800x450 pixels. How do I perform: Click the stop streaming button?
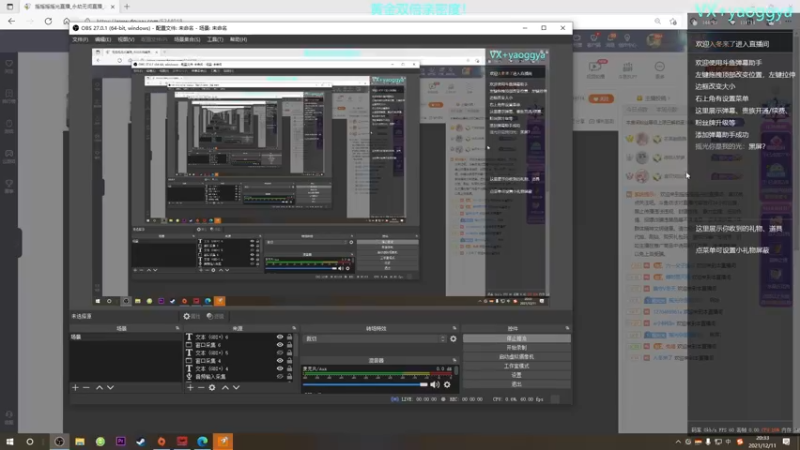pos(516,338)
